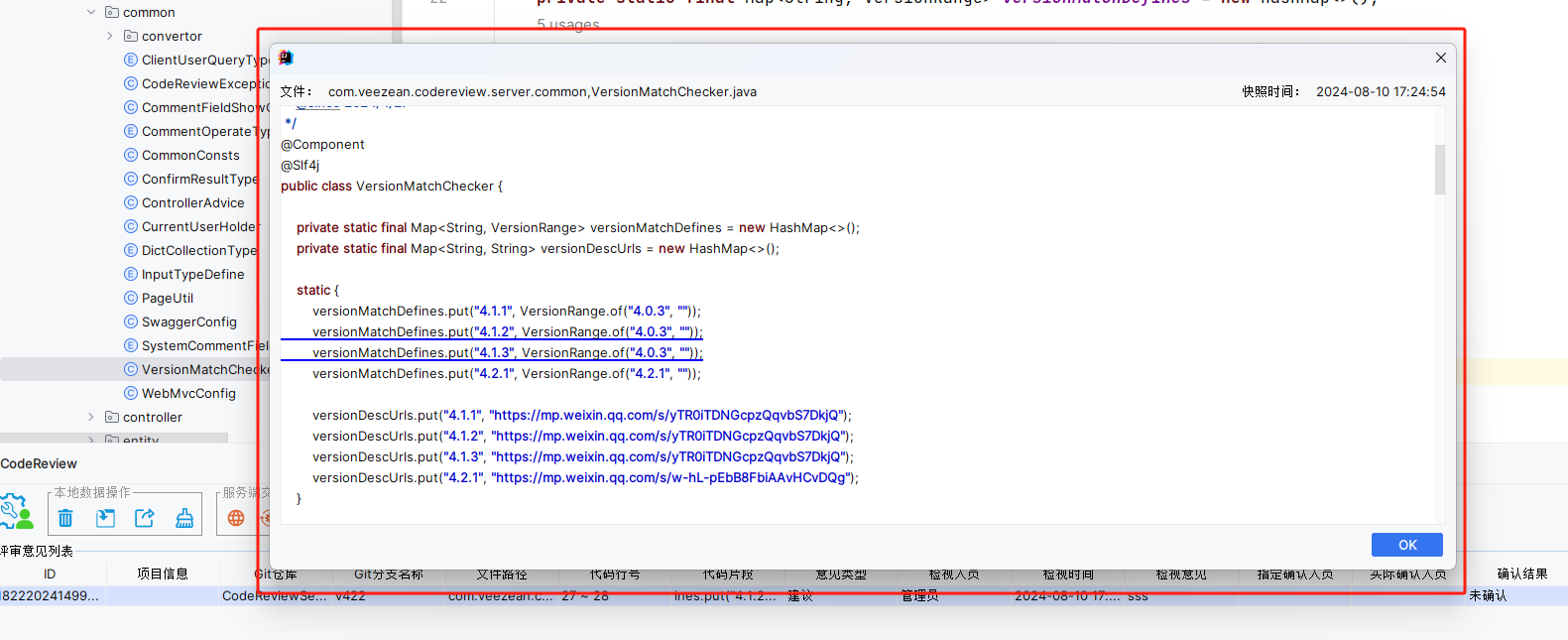This screenshot has width=1568, height=640.
Task: Select the review row with 未确认 status
Action: pyautogui.click(x=1488, y=595)
